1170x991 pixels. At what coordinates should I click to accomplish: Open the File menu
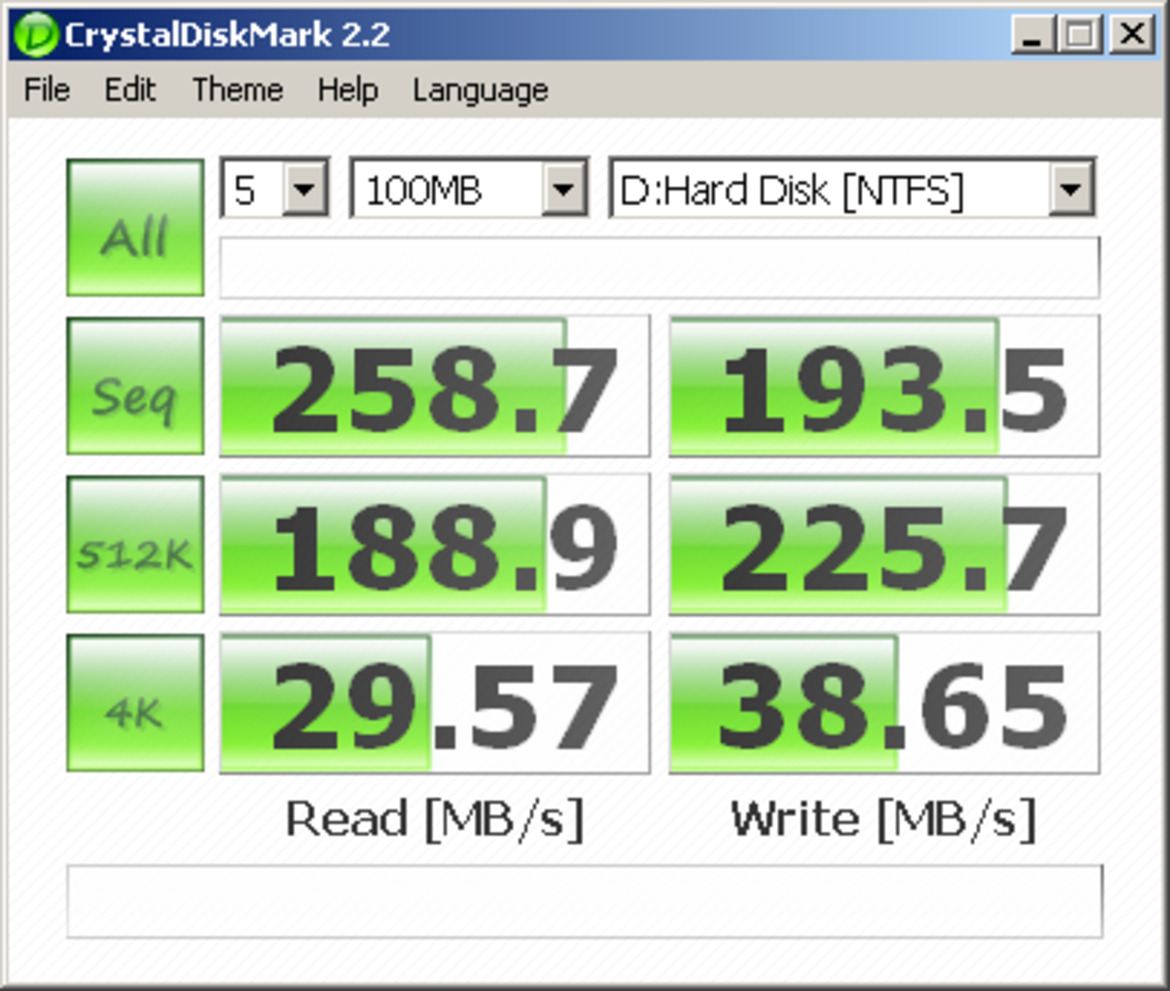(x=47, y=90)
